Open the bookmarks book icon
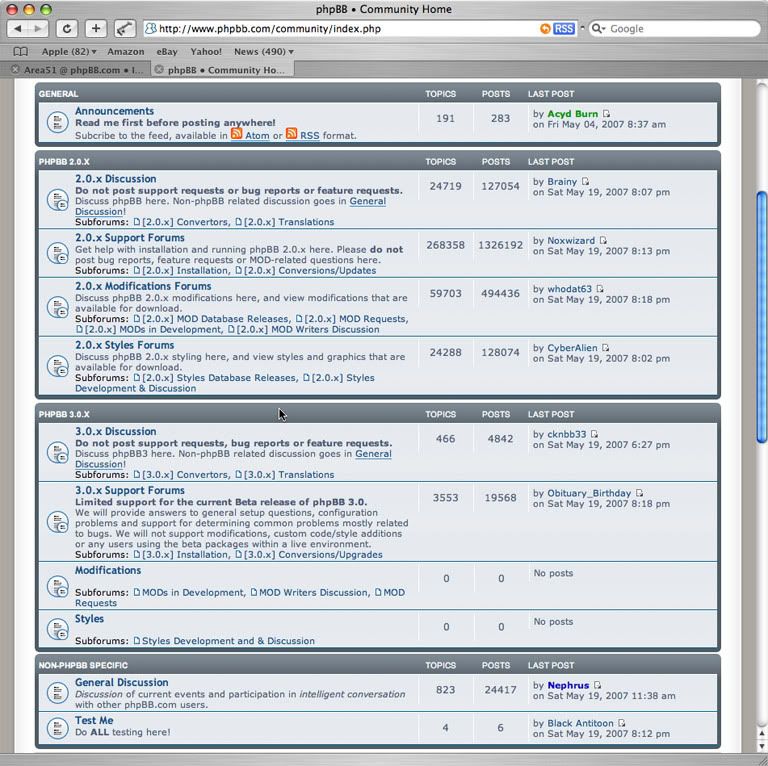Viewport: 768px width, 766px height. point(21,51)
